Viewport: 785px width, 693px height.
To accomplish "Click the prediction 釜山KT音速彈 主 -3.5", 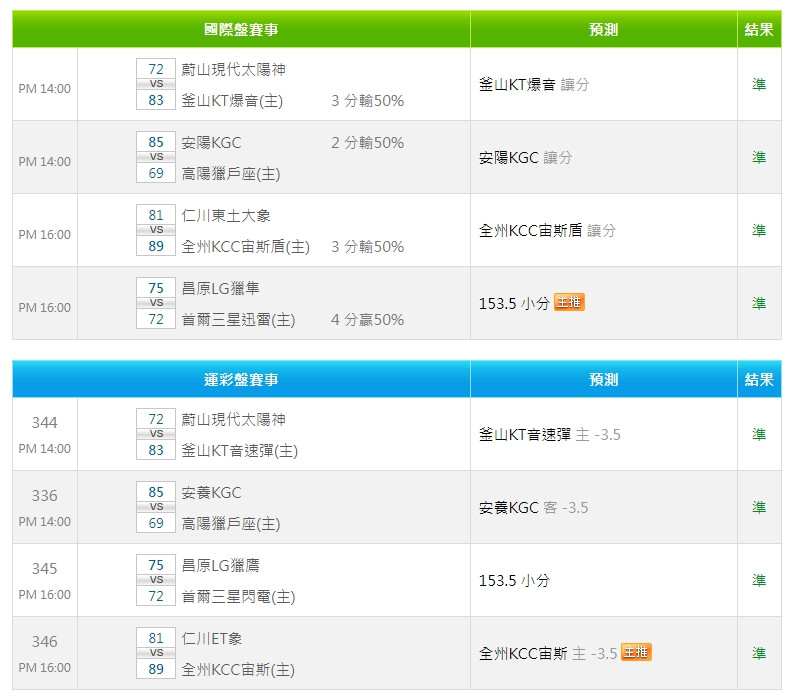I will [550, 435].
